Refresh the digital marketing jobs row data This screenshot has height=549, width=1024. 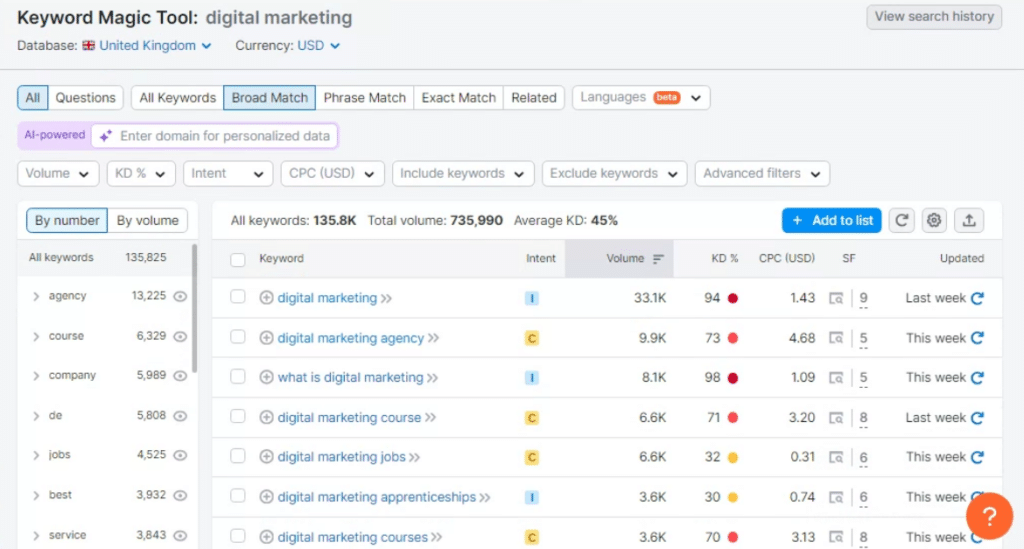point(977,457)
